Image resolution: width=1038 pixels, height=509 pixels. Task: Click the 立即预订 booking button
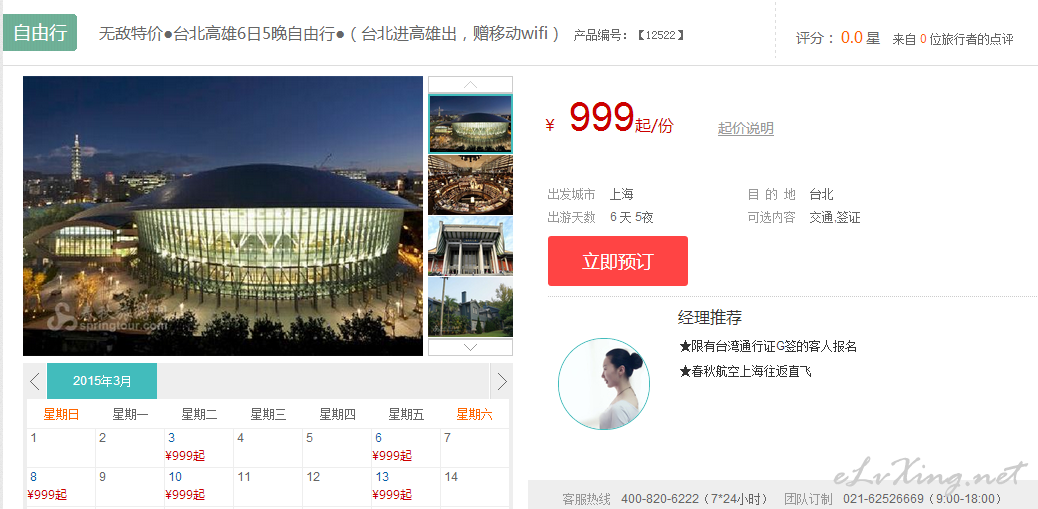pyautogui.click(x=618, y=261)
